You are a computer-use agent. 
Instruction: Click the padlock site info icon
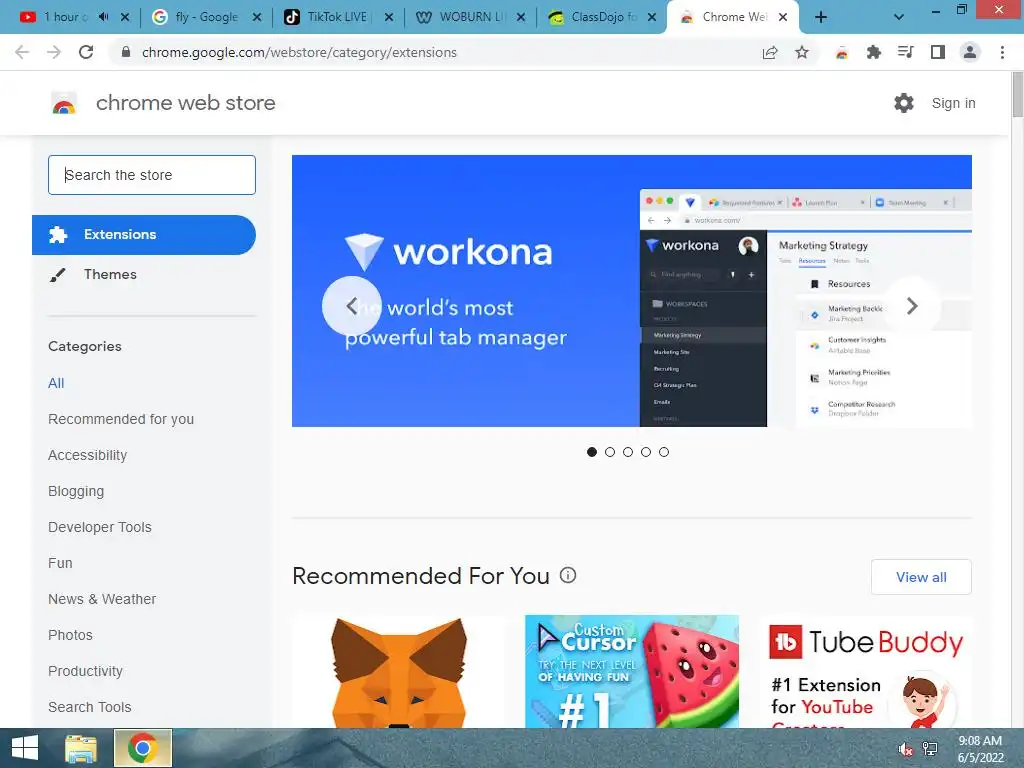pyautogui.click(x=126, y=52)
